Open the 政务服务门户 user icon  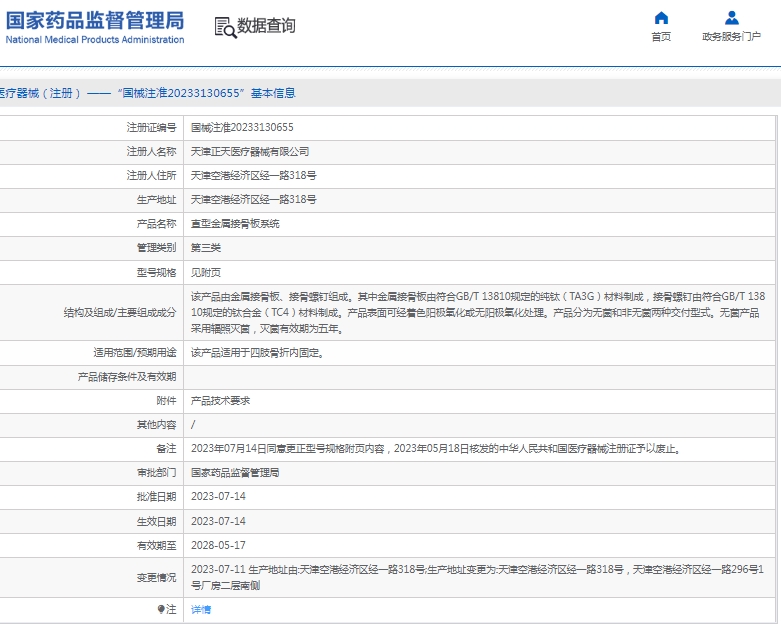pos(732,18)
